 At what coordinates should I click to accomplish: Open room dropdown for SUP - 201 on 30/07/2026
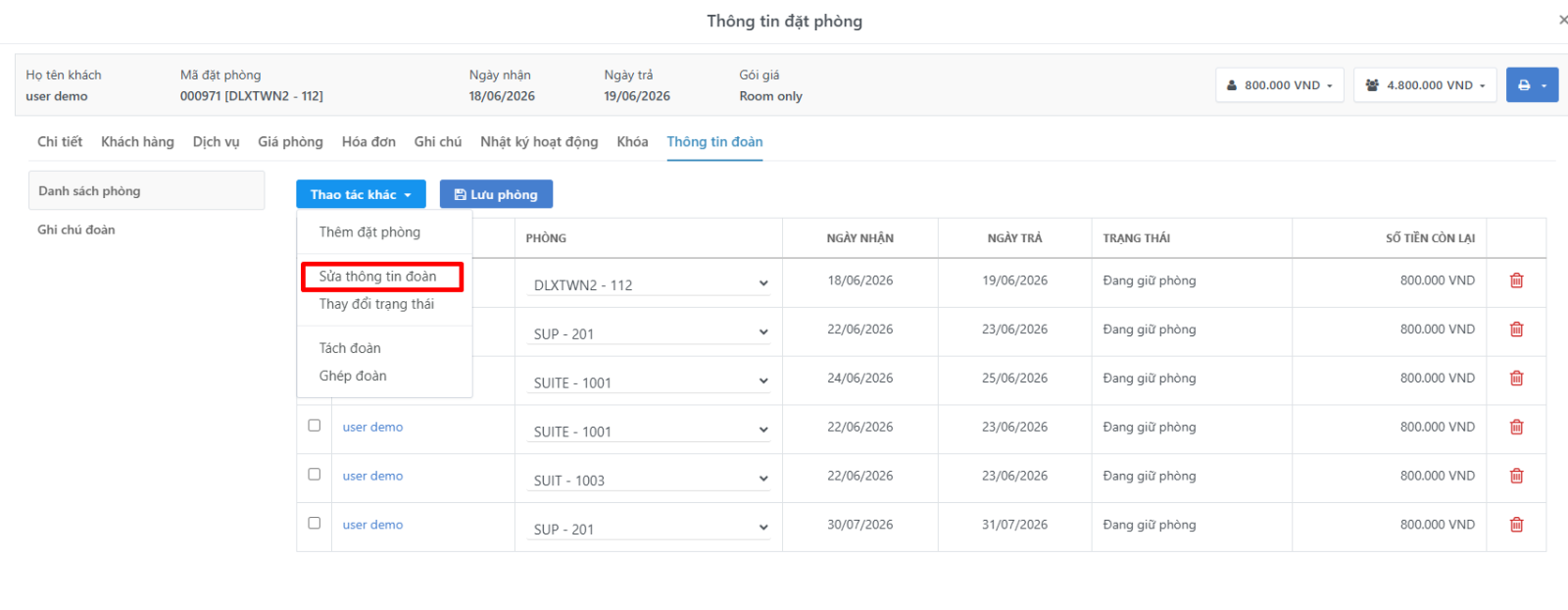click(x=649, y=529)
